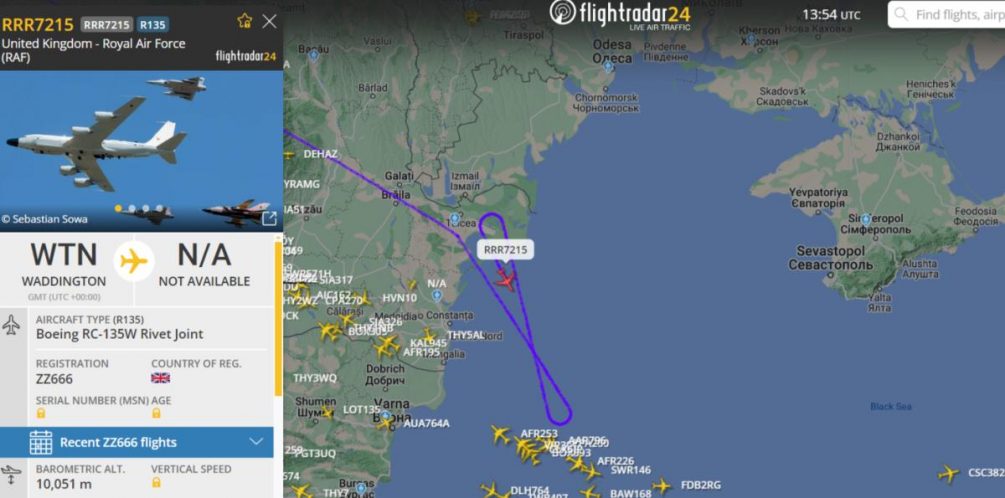Close the RRR7215 flight details panel

point(270,21)
